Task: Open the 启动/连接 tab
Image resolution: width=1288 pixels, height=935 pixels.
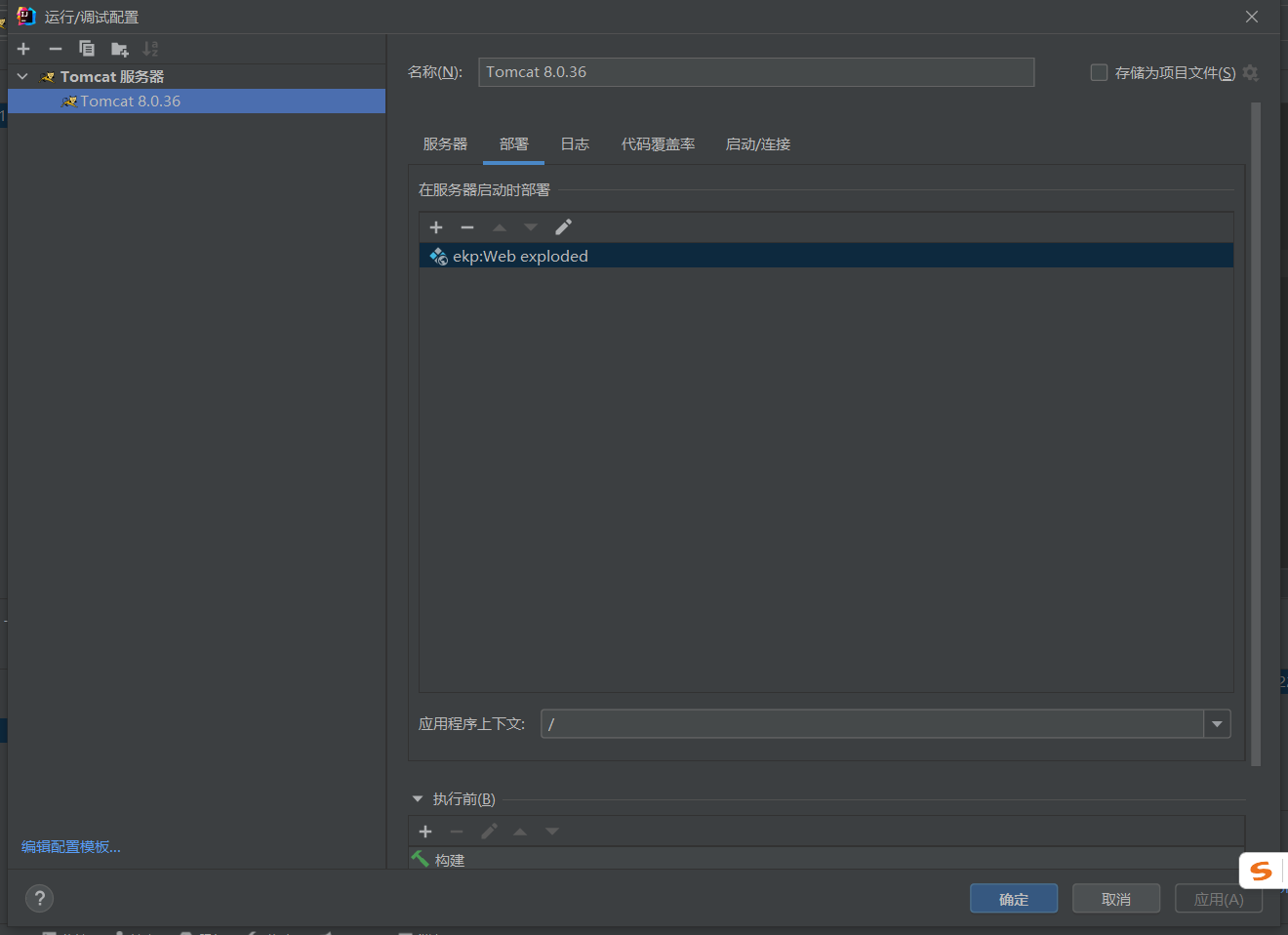Action: [x=758, y=144]
